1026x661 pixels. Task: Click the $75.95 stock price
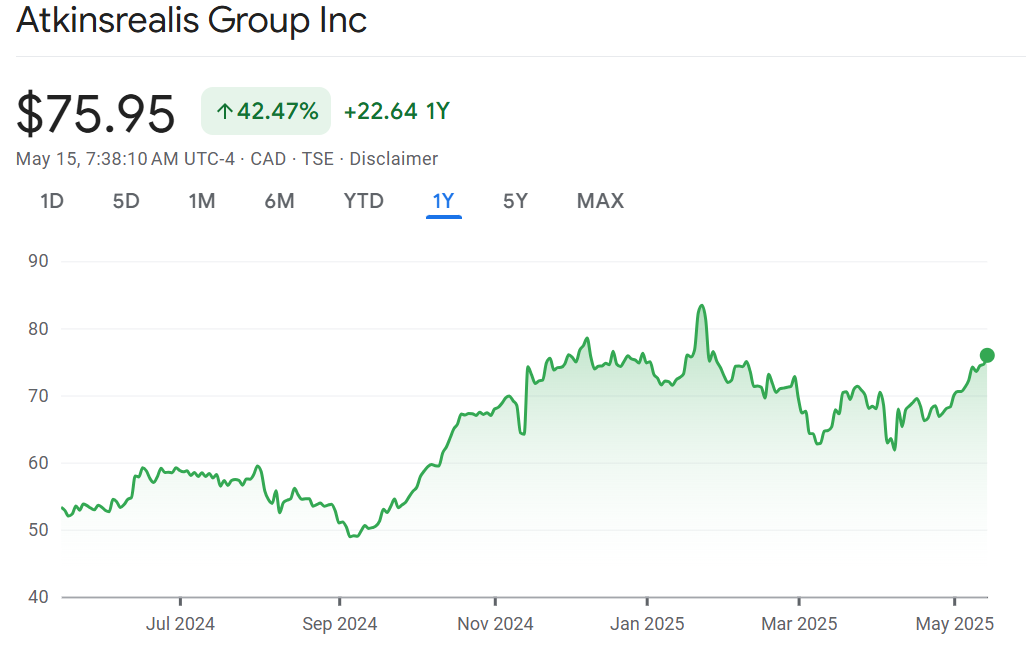96,113
